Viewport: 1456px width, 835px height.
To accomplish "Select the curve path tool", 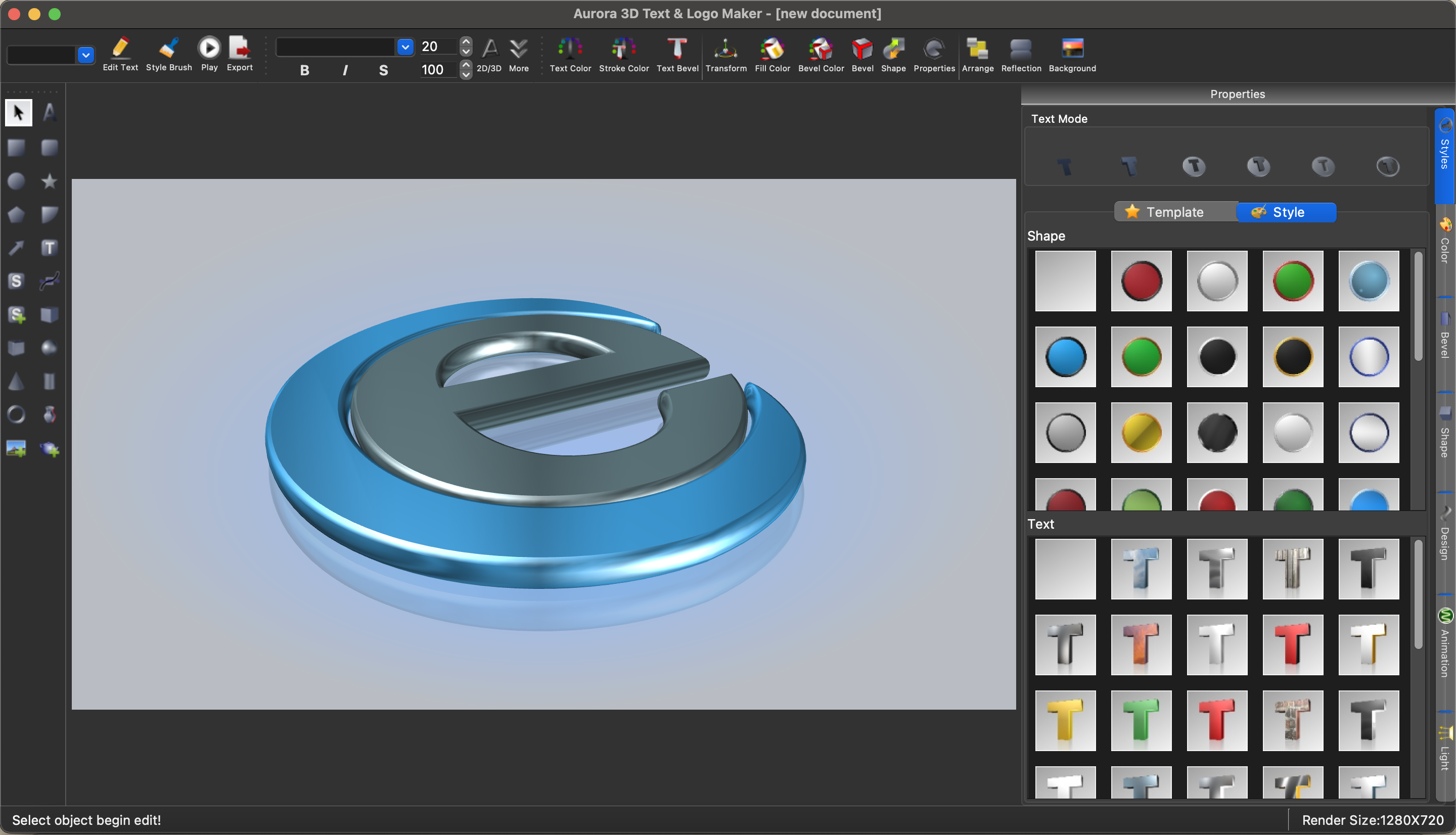I will click(50, 281).
